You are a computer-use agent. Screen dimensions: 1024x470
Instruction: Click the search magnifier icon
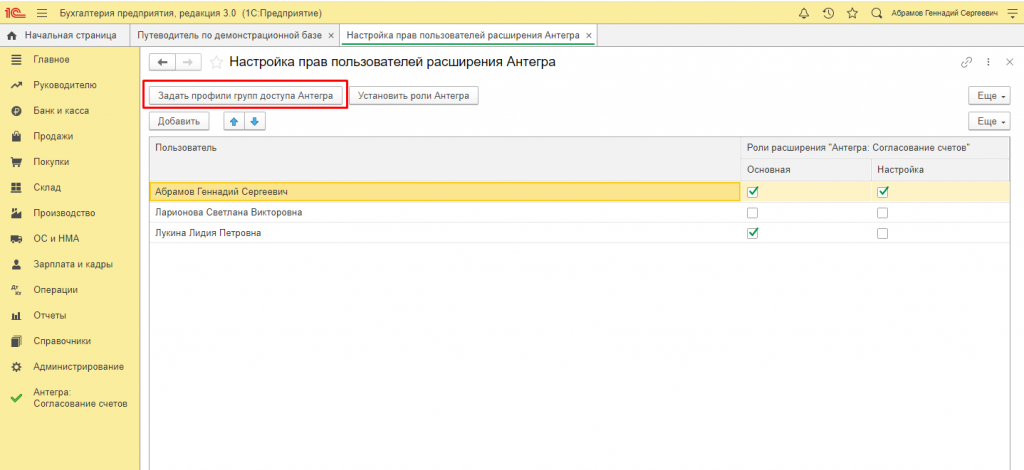(x=876, y=13)
